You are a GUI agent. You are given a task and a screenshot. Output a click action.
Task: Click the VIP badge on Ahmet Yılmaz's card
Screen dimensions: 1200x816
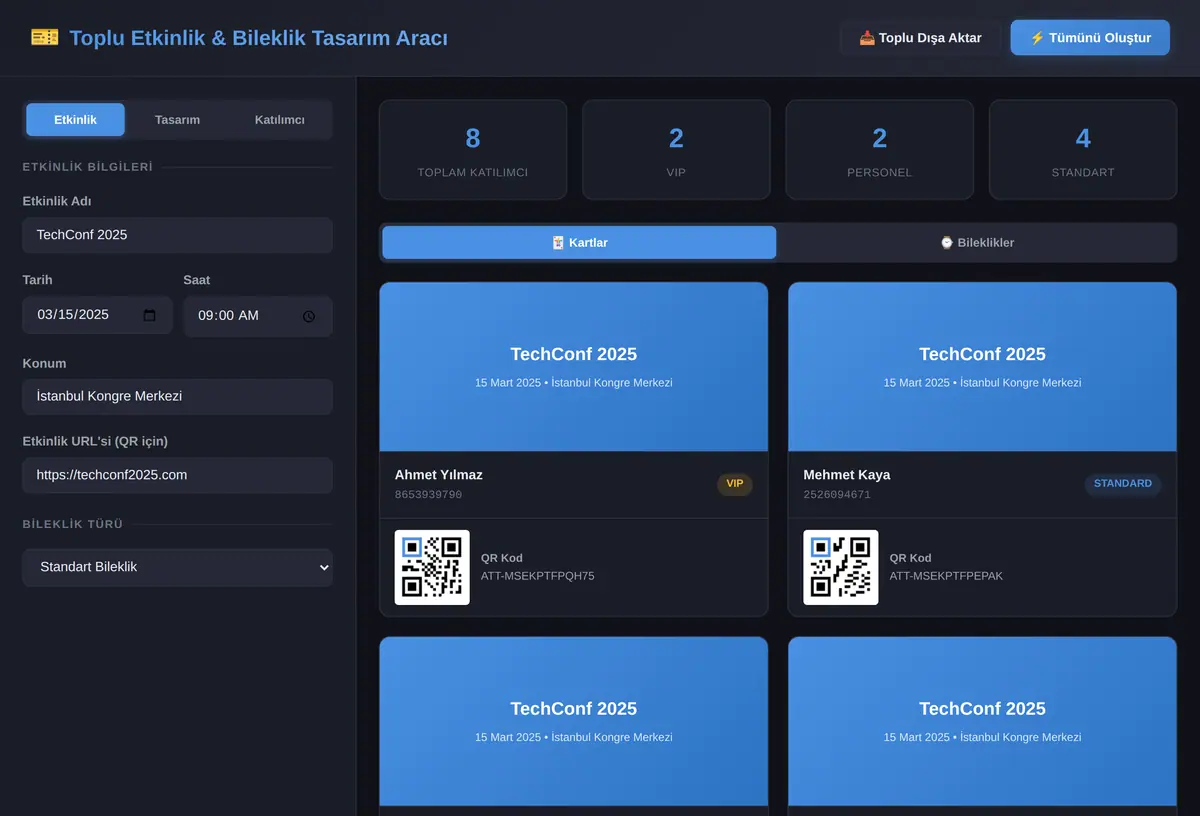[735, 484]
